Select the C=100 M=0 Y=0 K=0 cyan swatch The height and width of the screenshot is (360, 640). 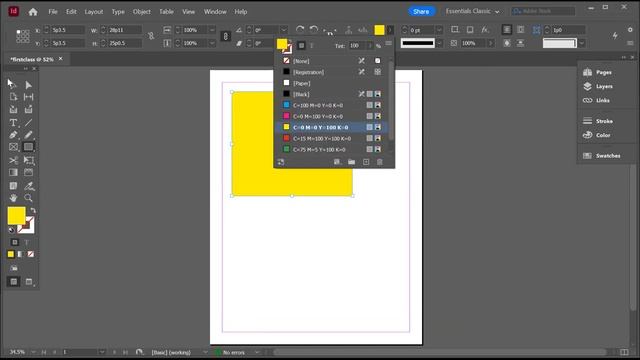click(x=332, y=105)
